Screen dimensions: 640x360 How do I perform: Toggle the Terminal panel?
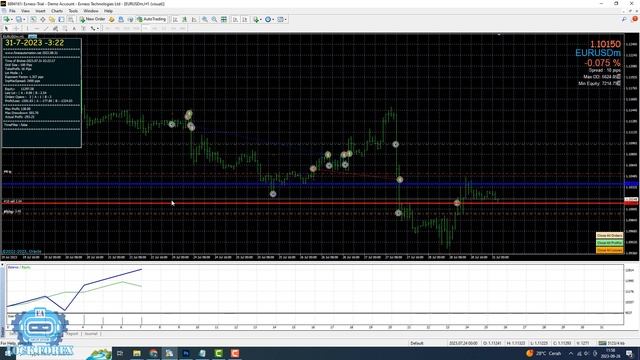pyautogui.click(x=61, y=19)
